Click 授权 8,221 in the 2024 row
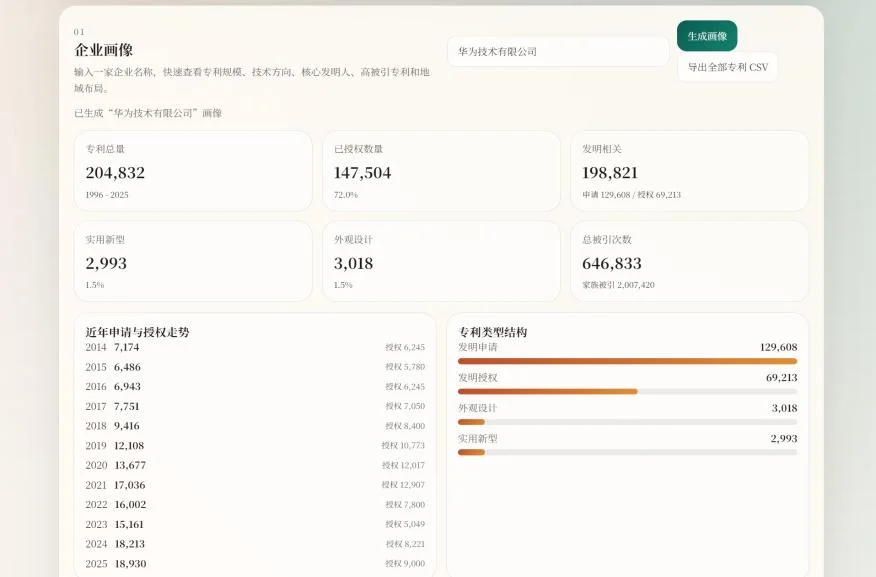Screen dimensions: 876x577 [405, 544]
